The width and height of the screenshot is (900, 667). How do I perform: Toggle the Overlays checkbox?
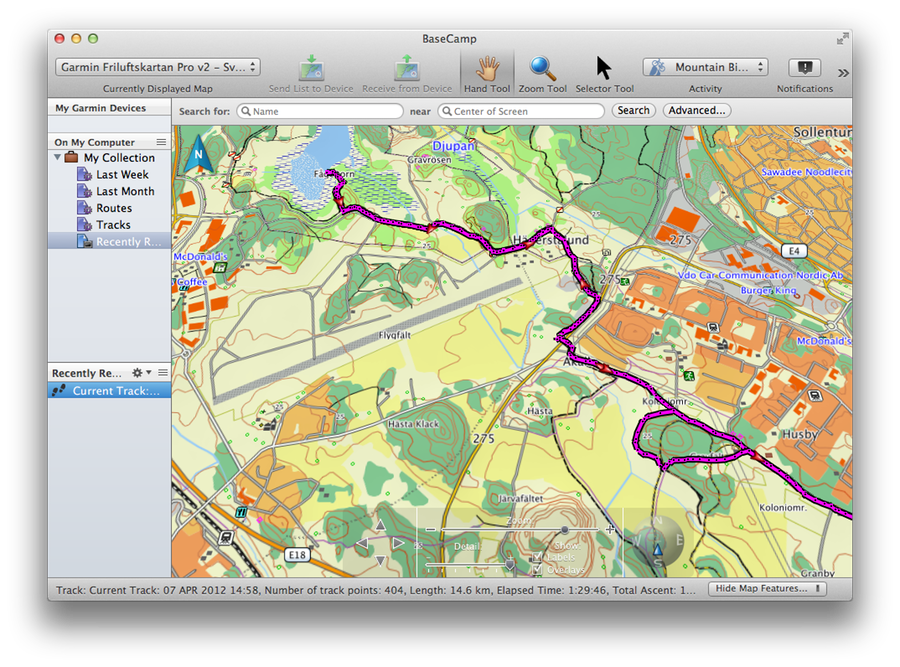pyautogui.click(x=538, y=569)
